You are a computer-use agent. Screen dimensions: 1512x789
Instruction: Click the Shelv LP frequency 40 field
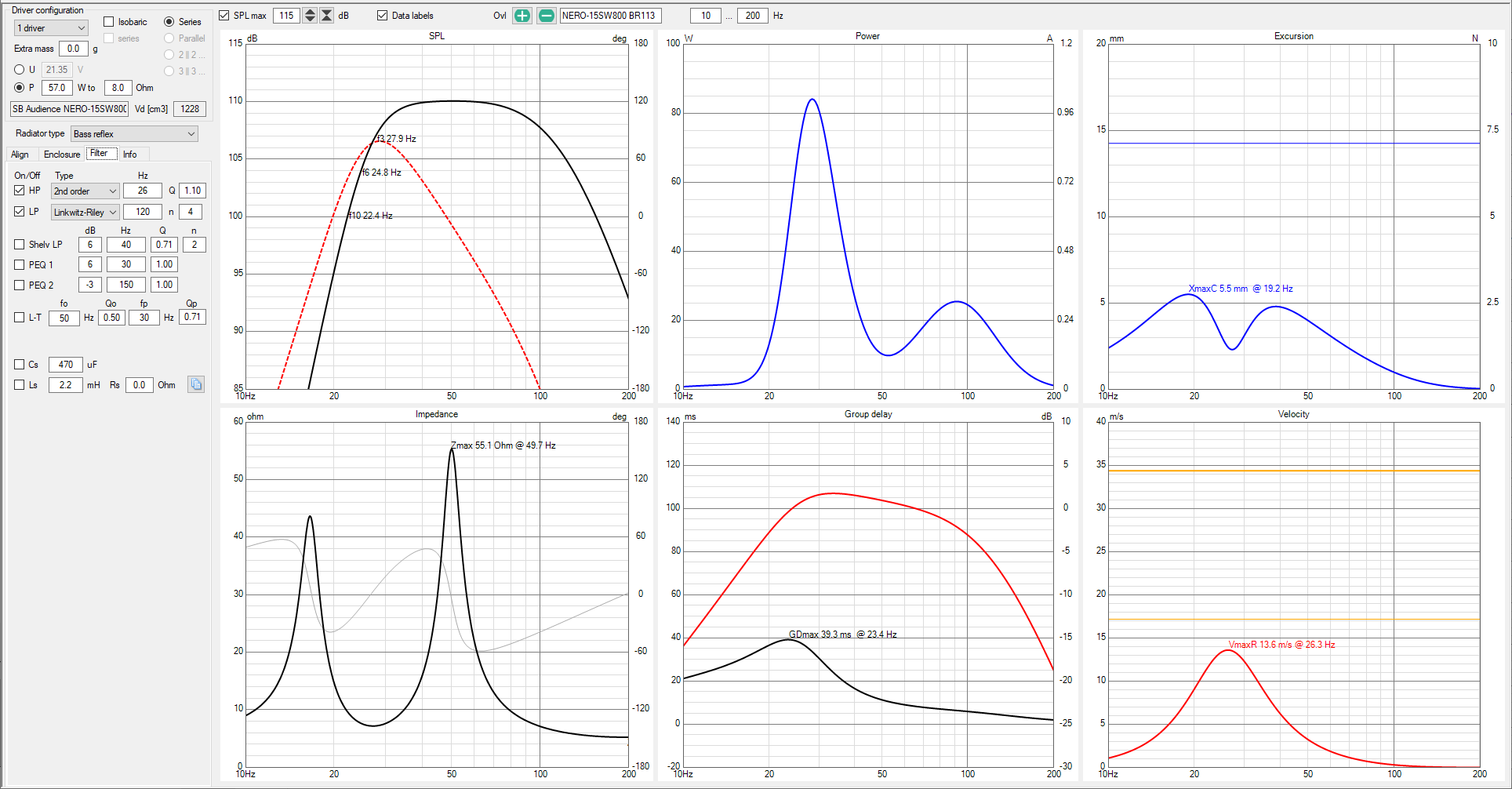(x=126, y=245)
